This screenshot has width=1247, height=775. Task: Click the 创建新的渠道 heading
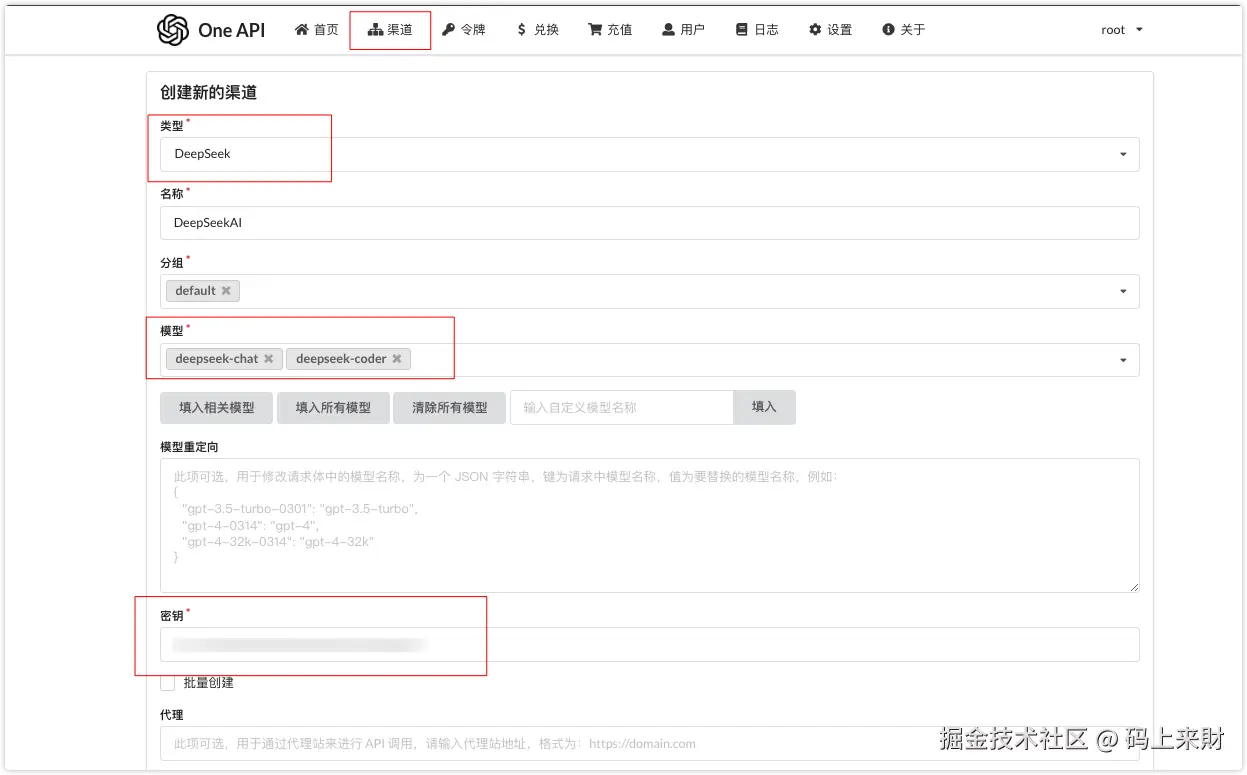(x=209, y=92)
